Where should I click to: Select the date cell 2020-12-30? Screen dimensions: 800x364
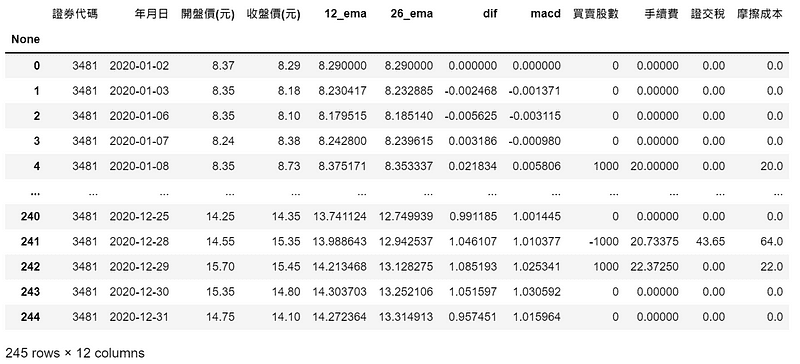(139, 292)
